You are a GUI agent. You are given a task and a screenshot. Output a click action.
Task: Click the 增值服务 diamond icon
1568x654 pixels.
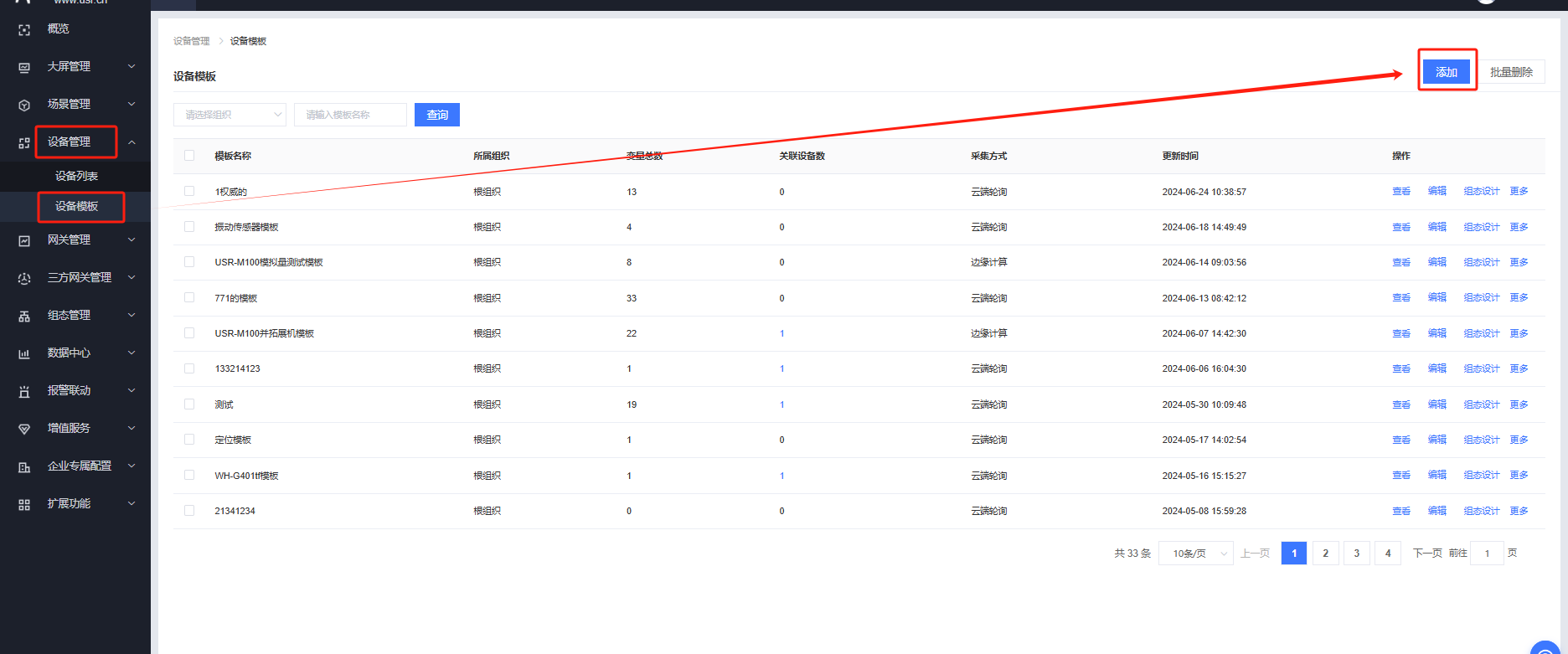point(24,429)
